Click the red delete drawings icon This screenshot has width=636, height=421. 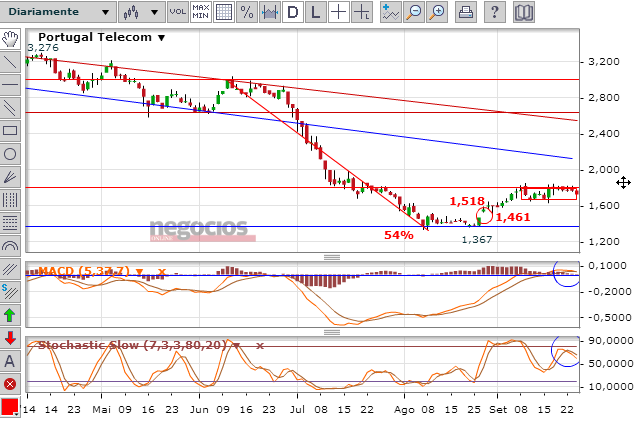10,384
